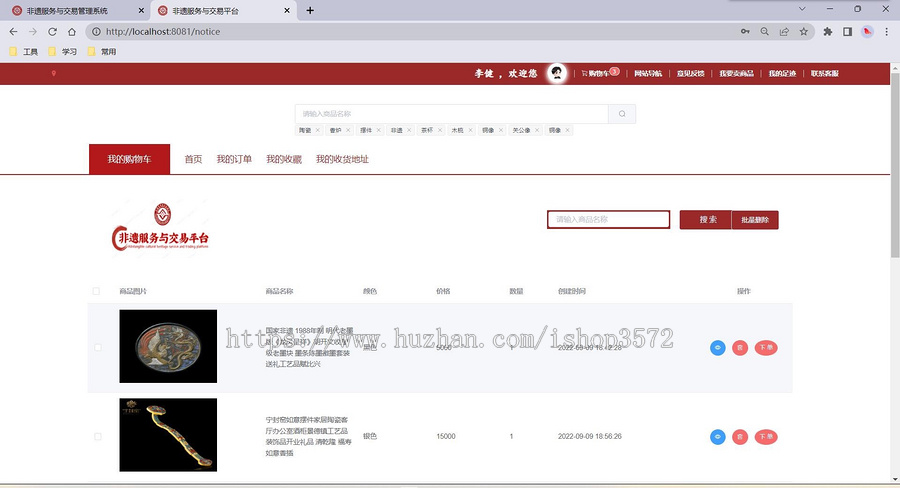Screen dimensions: 900x488
Task: Open the 购物车 cart link with badge
Action: coord(600,73)
